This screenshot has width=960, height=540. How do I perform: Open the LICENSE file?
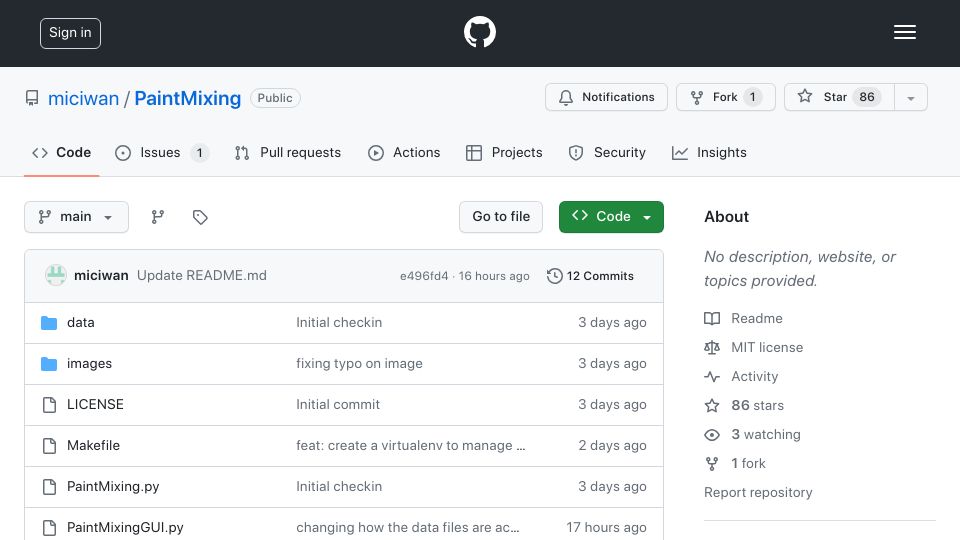click(x=96, y=405)
